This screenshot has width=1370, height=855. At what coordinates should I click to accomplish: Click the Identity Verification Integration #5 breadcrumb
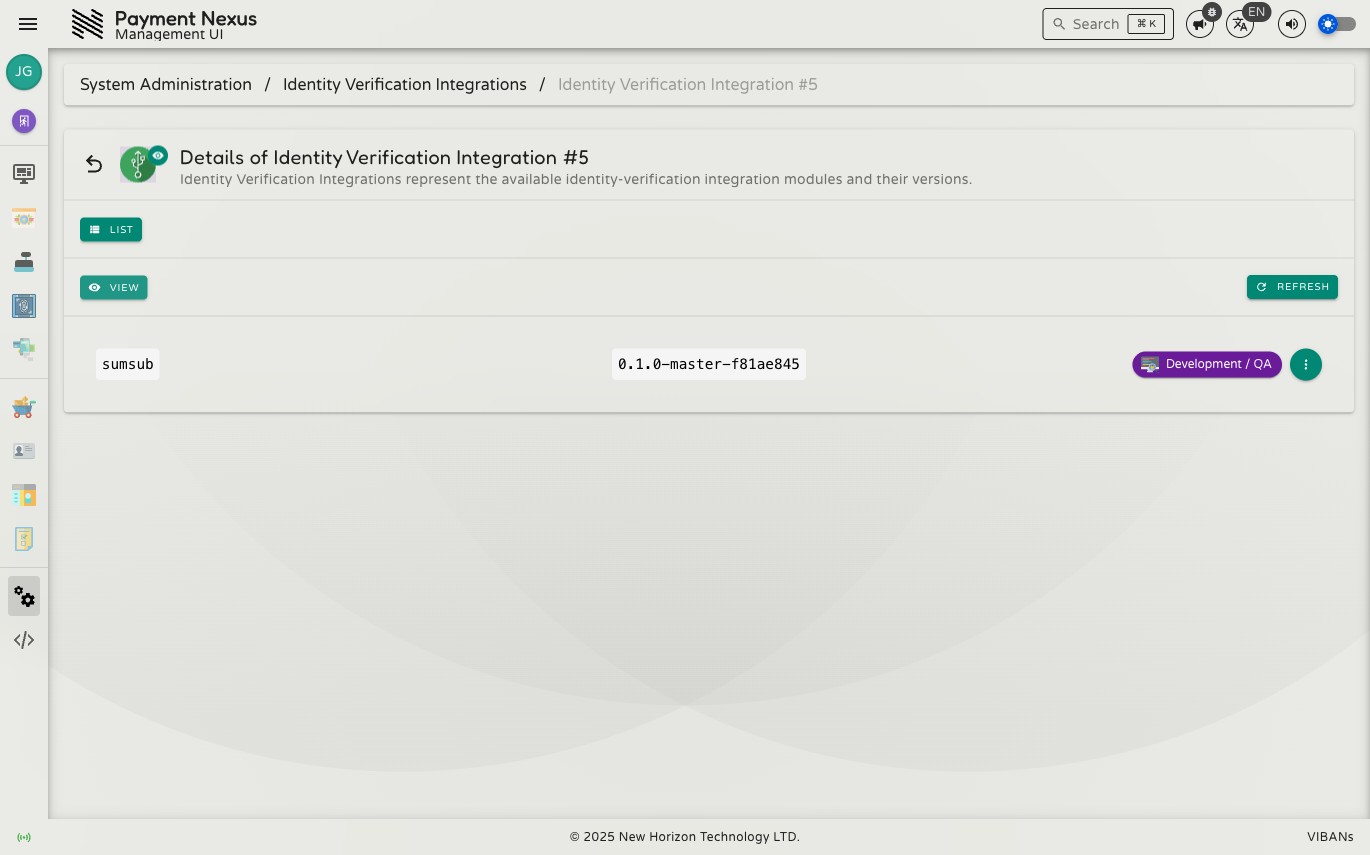click(688, 85)
